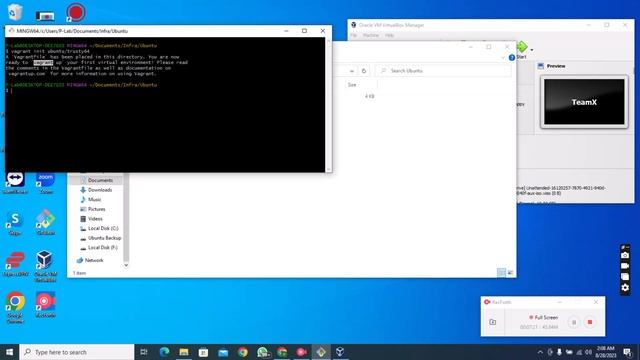Screen dimensions: 640x360
Task: Click the Preview section header in VirtualBox
Action: tap(556, 66)
